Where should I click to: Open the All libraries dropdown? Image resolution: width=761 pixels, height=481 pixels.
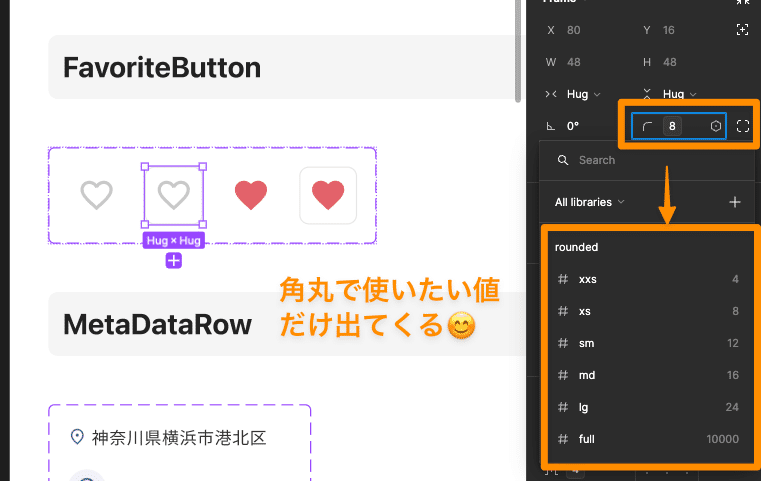tap(589, 202)
